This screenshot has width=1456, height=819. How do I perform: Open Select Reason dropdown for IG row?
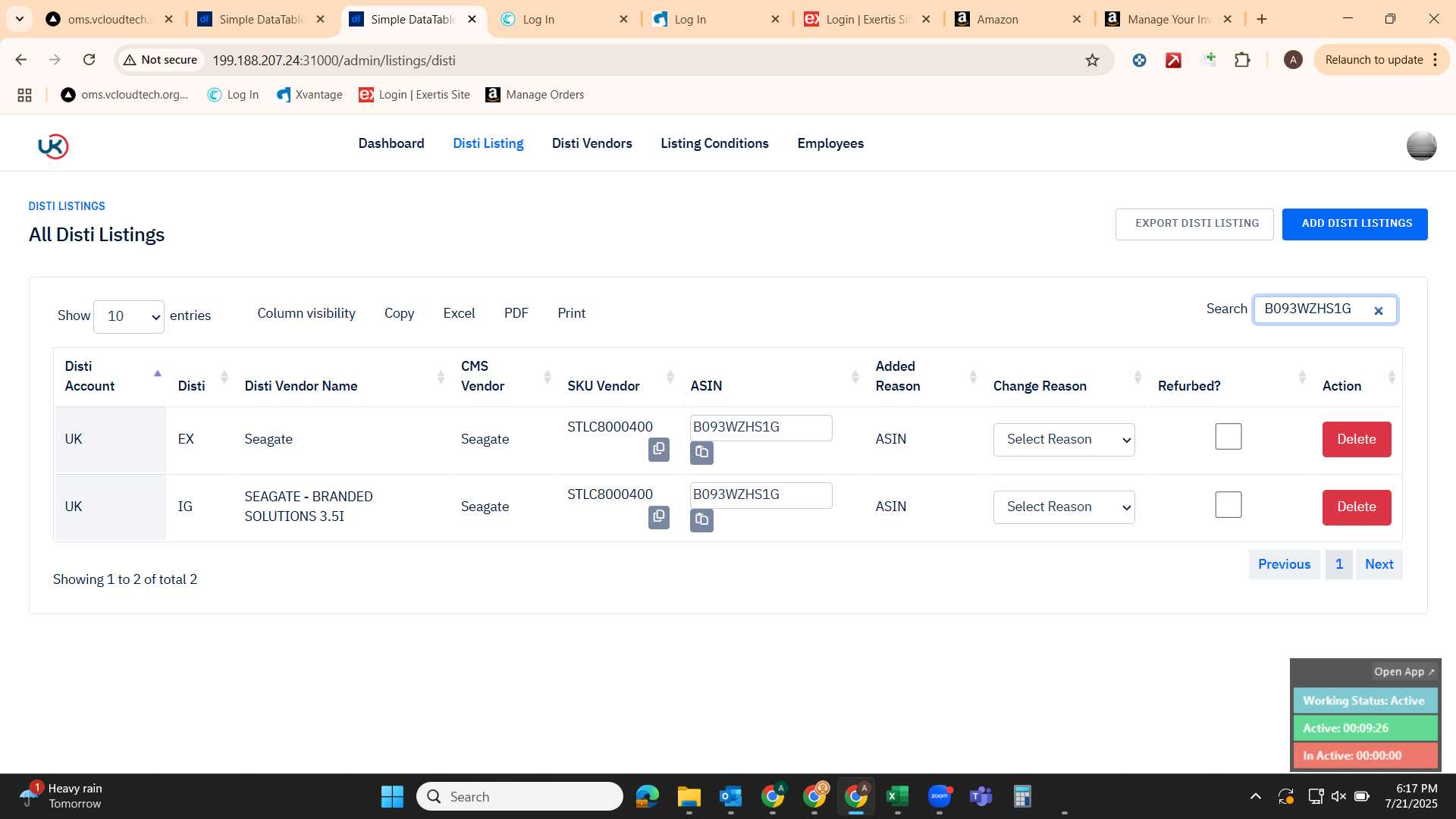[x=1063, y=507]
